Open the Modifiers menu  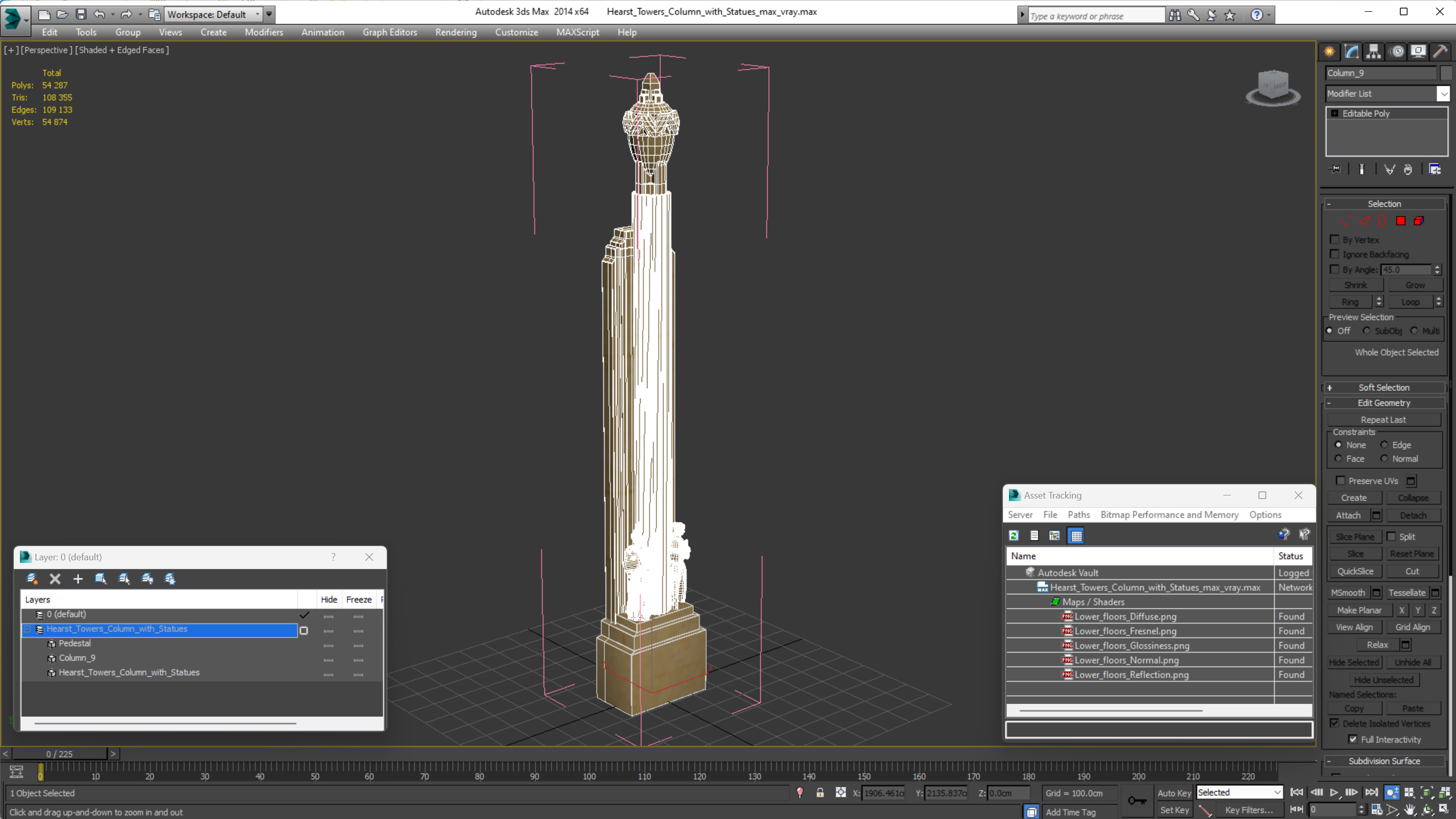point(263,32)
